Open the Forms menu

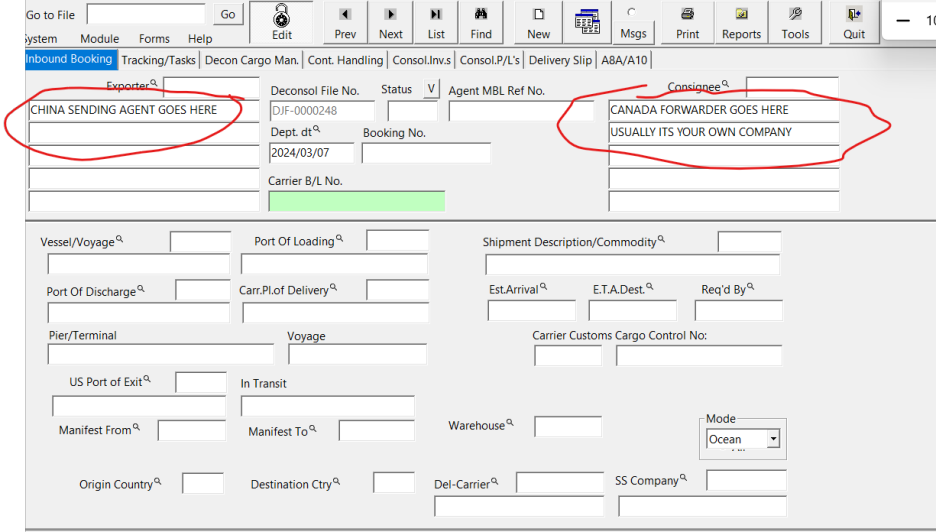(x=154, y=39)
